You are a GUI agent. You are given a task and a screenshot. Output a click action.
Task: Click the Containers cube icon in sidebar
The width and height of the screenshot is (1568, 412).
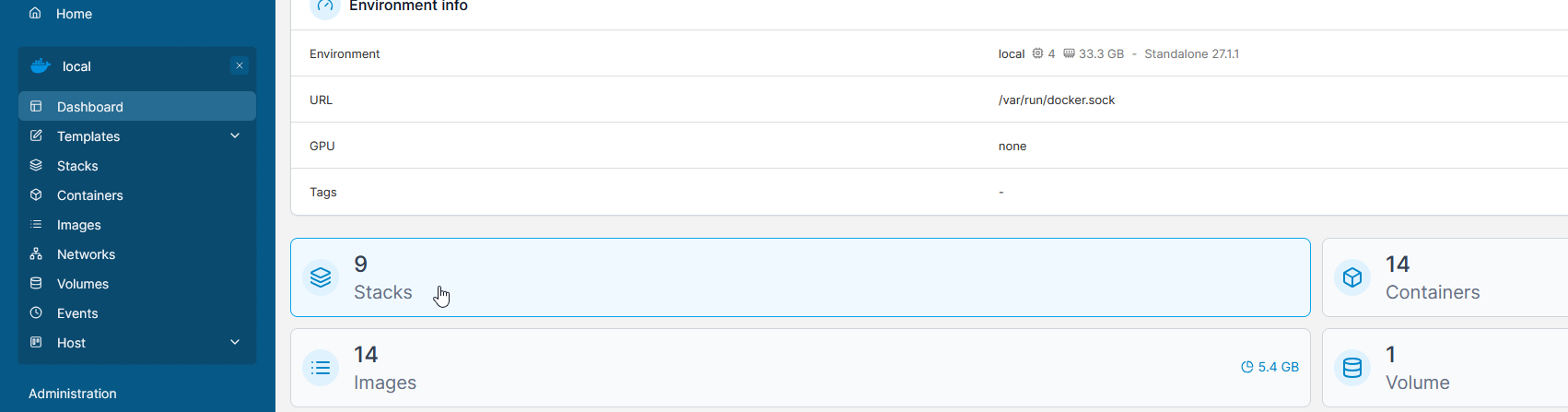coord(36,194)
